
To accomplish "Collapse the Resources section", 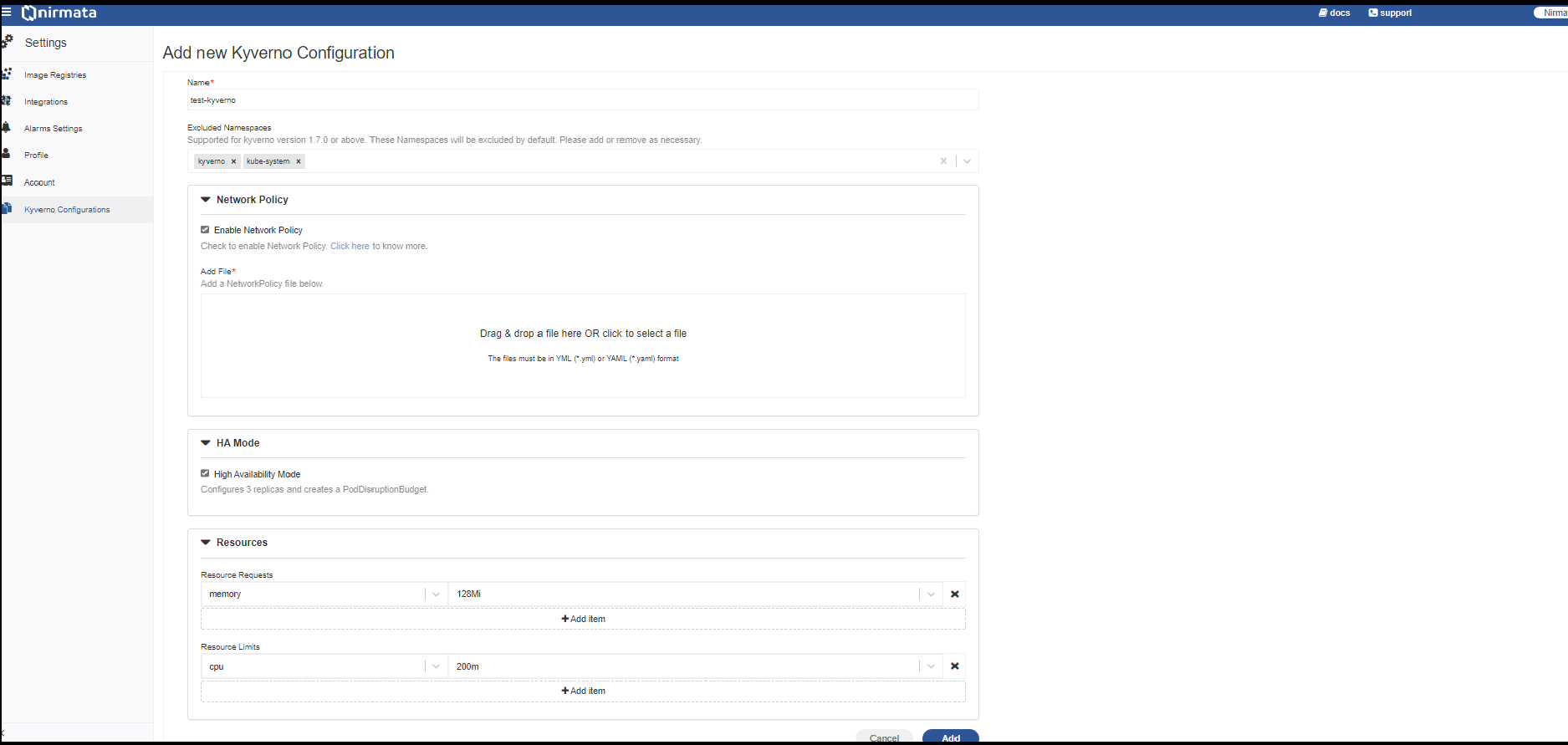I will pyautogui.click(x=206, y=543).
